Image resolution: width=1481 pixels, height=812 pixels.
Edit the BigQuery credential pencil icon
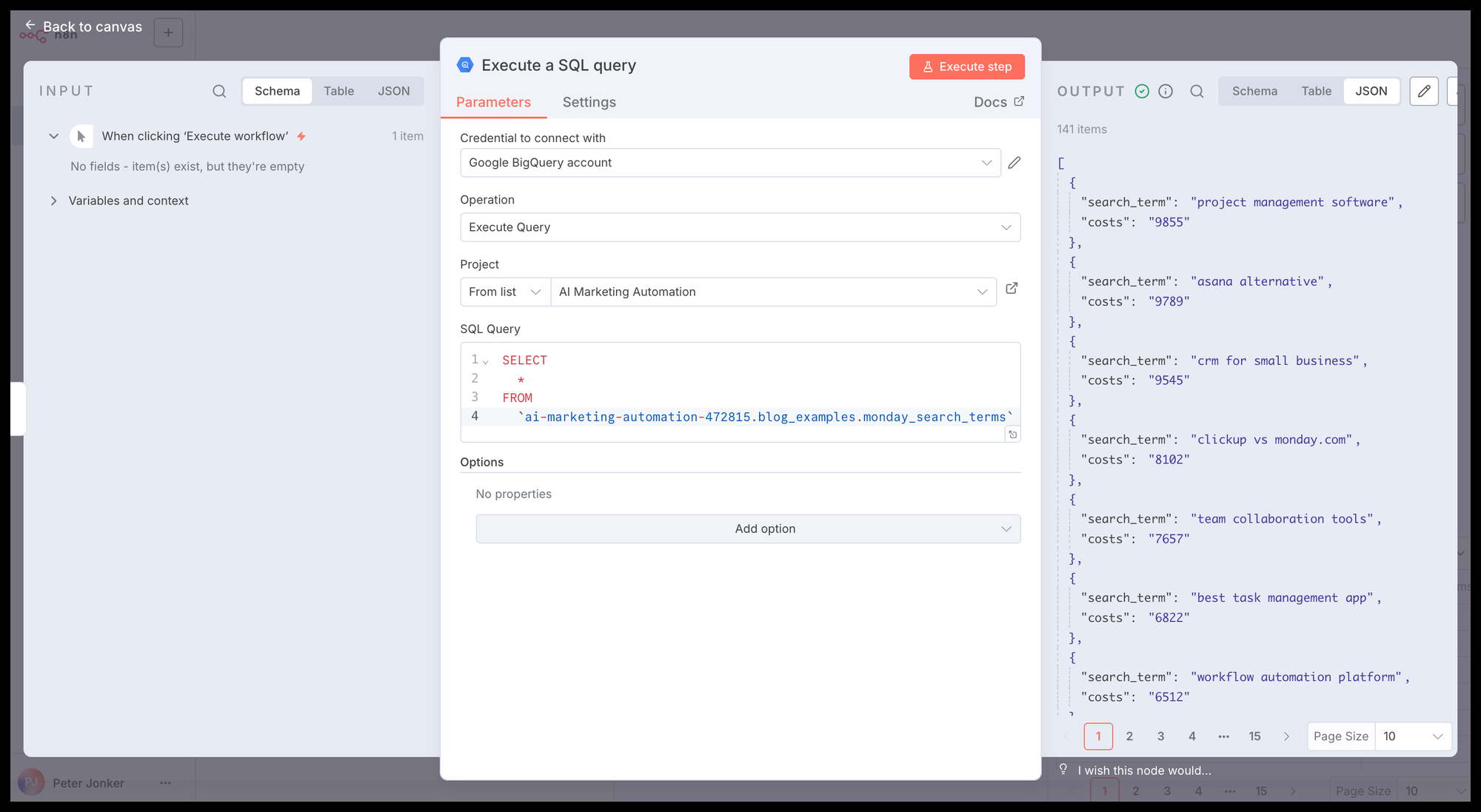[x=1014, y=163]
